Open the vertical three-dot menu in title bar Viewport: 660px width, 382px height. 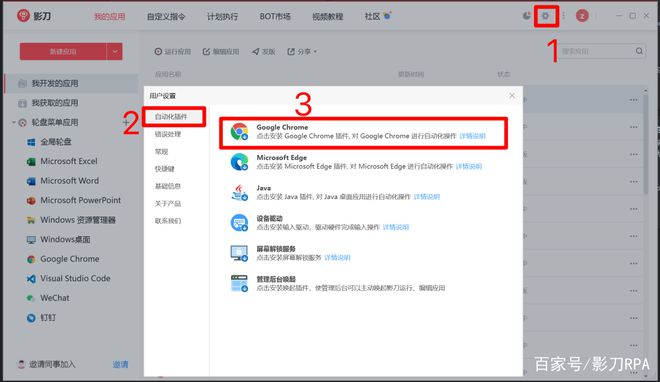pyautogui.click(x=563, y=16)
